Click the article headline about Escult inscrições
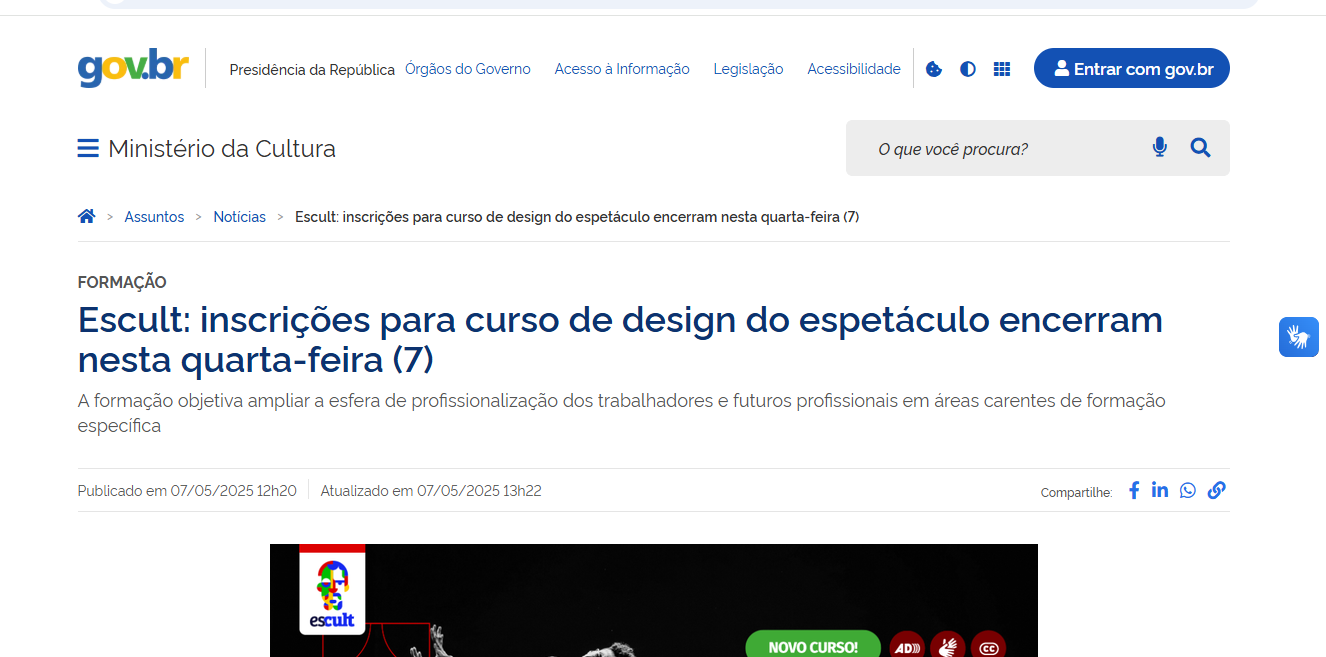The width and height of the screenshot is (1326, 657). point(620,340)
